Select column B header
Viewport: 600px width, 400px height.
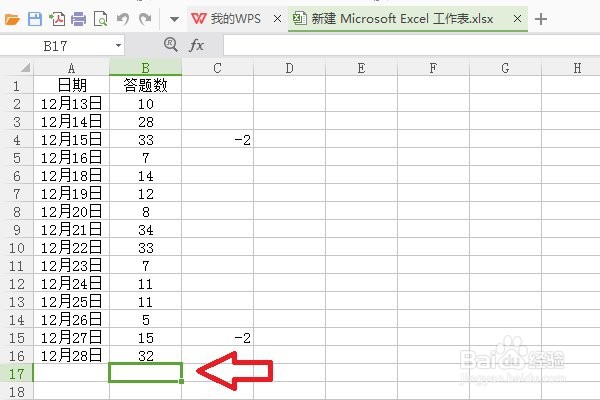[145, 68]
